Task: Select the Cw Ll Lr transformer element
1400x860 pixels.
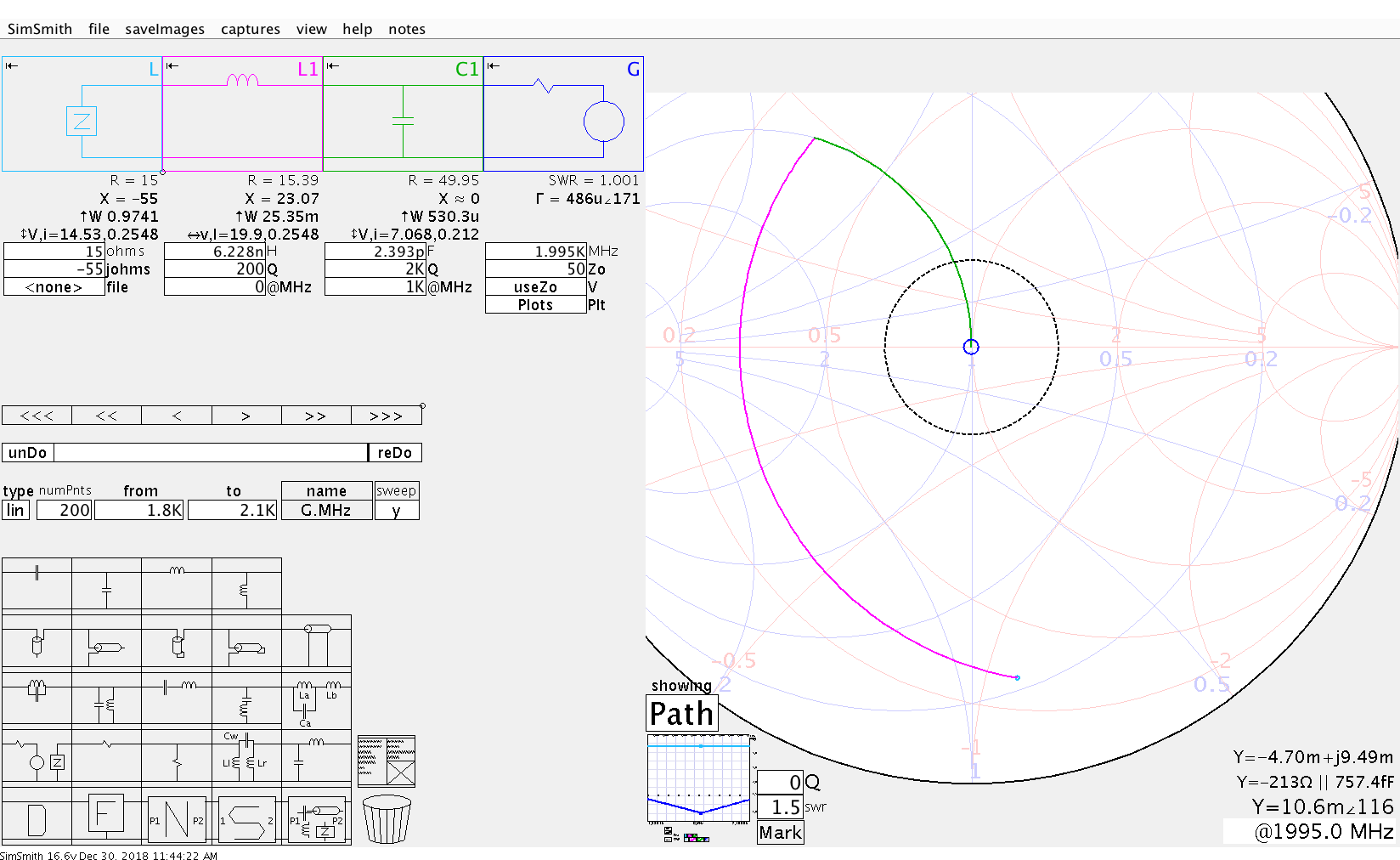Action: (246, 755)
